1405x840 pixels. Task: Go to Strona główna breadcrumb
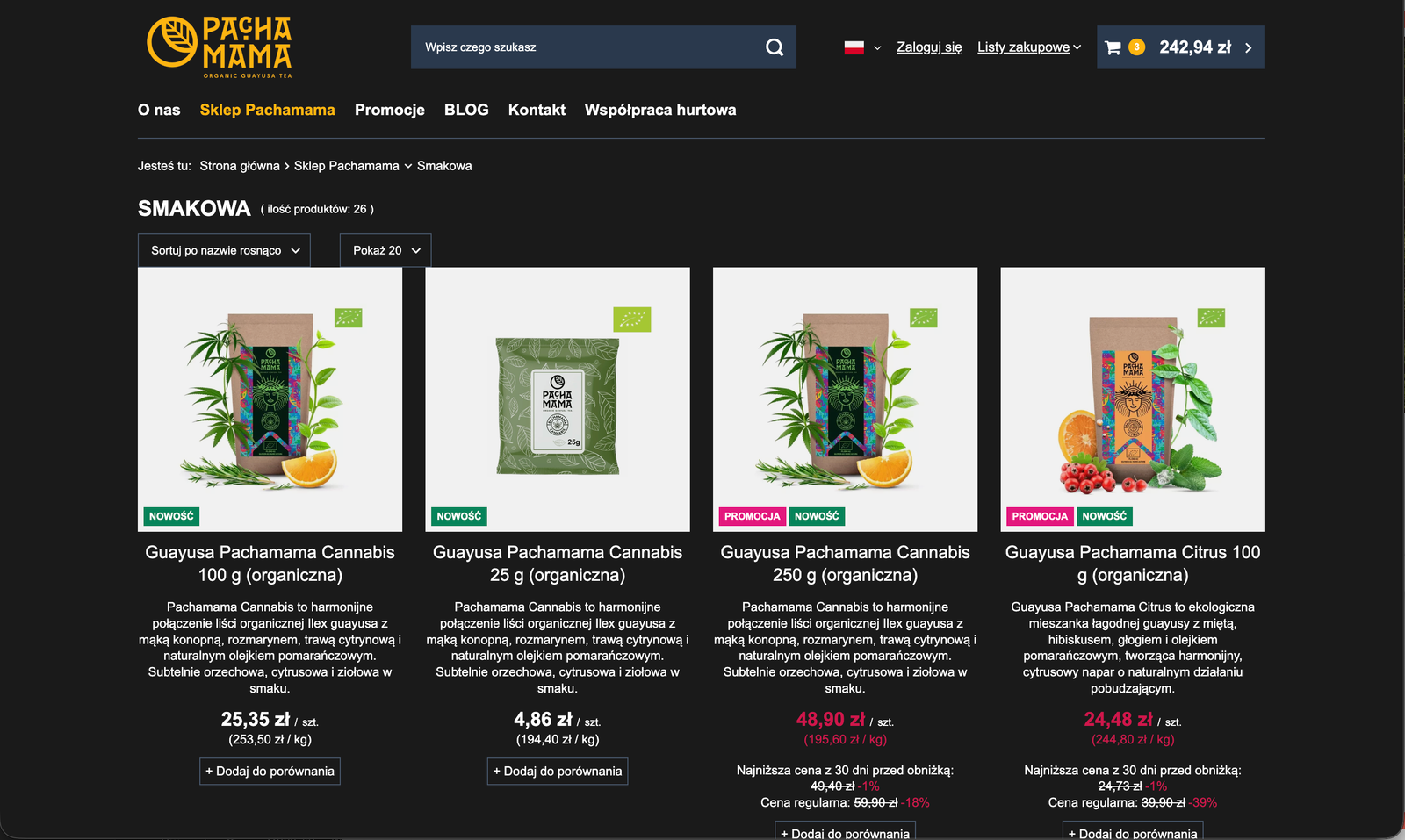(x=240, y=166)
